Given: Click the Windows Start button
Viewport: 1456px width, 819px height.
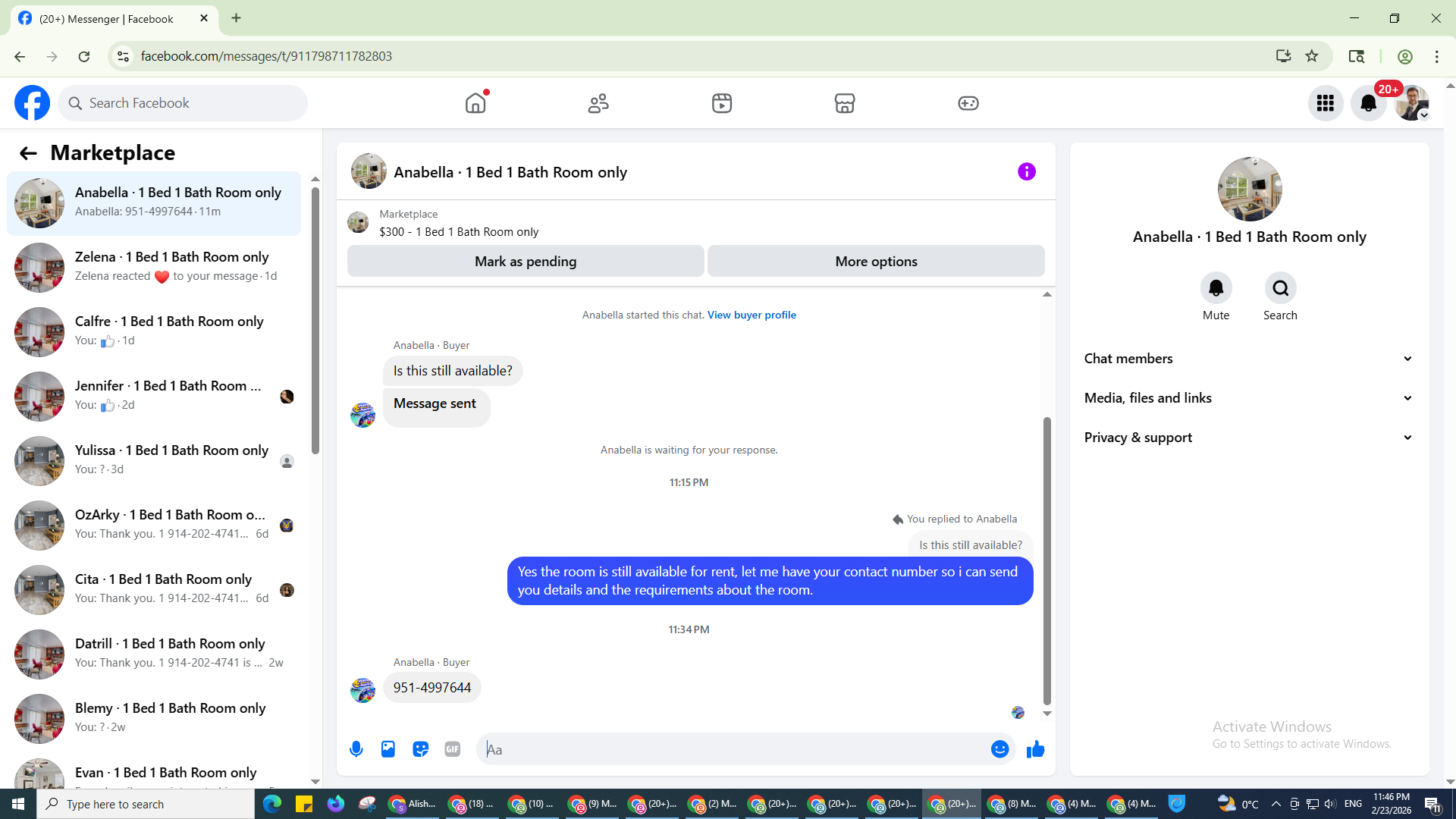Looking at the screenshot, I should (x=18, y=804).
